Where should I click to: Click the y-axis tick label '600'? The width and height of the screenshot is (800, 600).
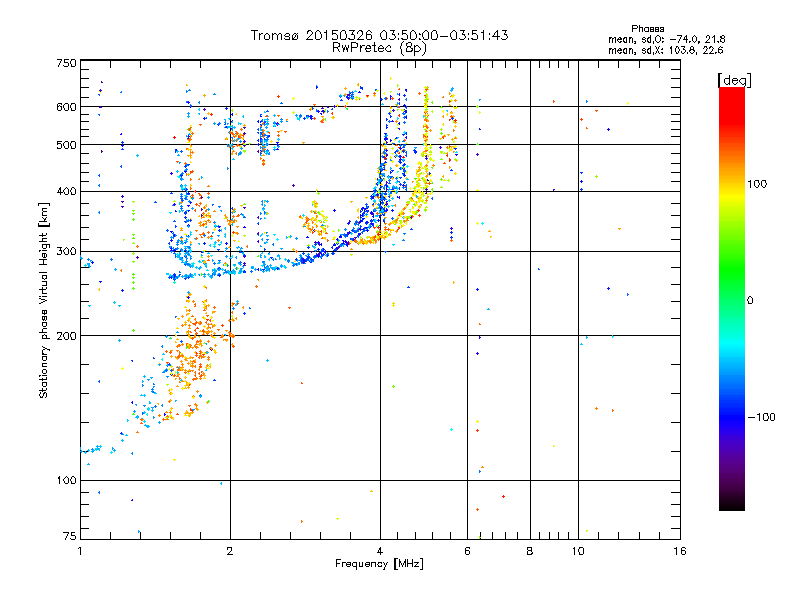66,107
